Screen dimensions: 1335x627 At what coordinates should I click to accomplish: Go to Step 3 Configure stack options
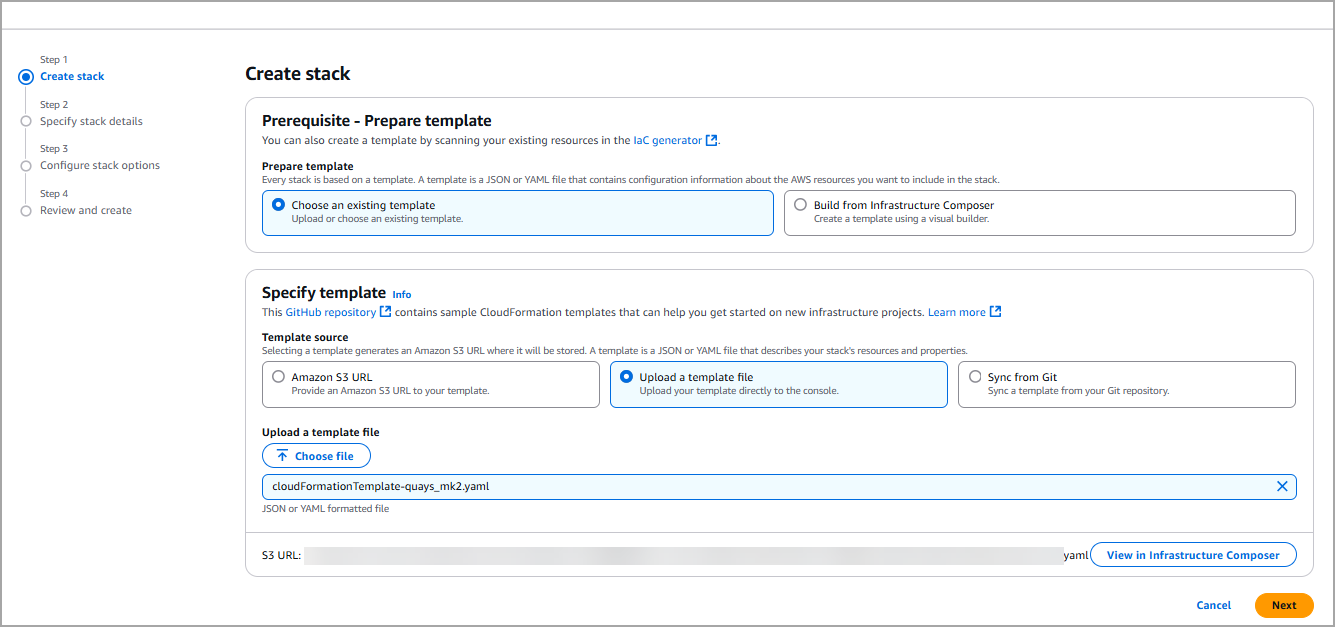point(99,166)
